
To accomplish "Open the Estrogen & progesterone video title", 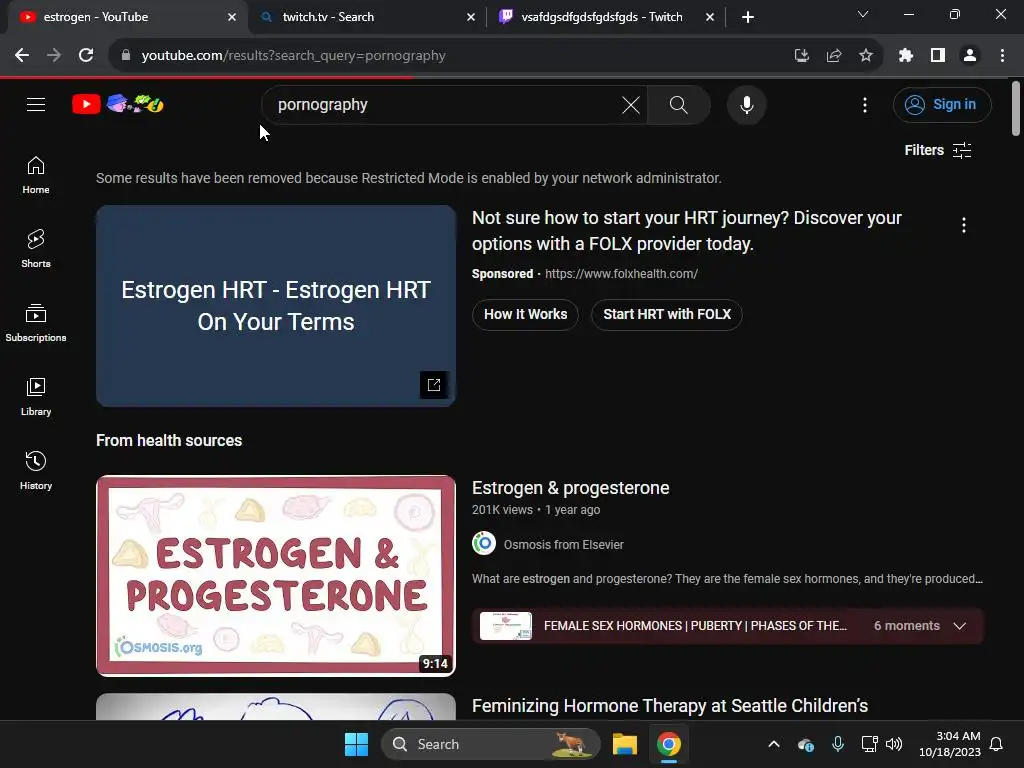I will 570,488.
